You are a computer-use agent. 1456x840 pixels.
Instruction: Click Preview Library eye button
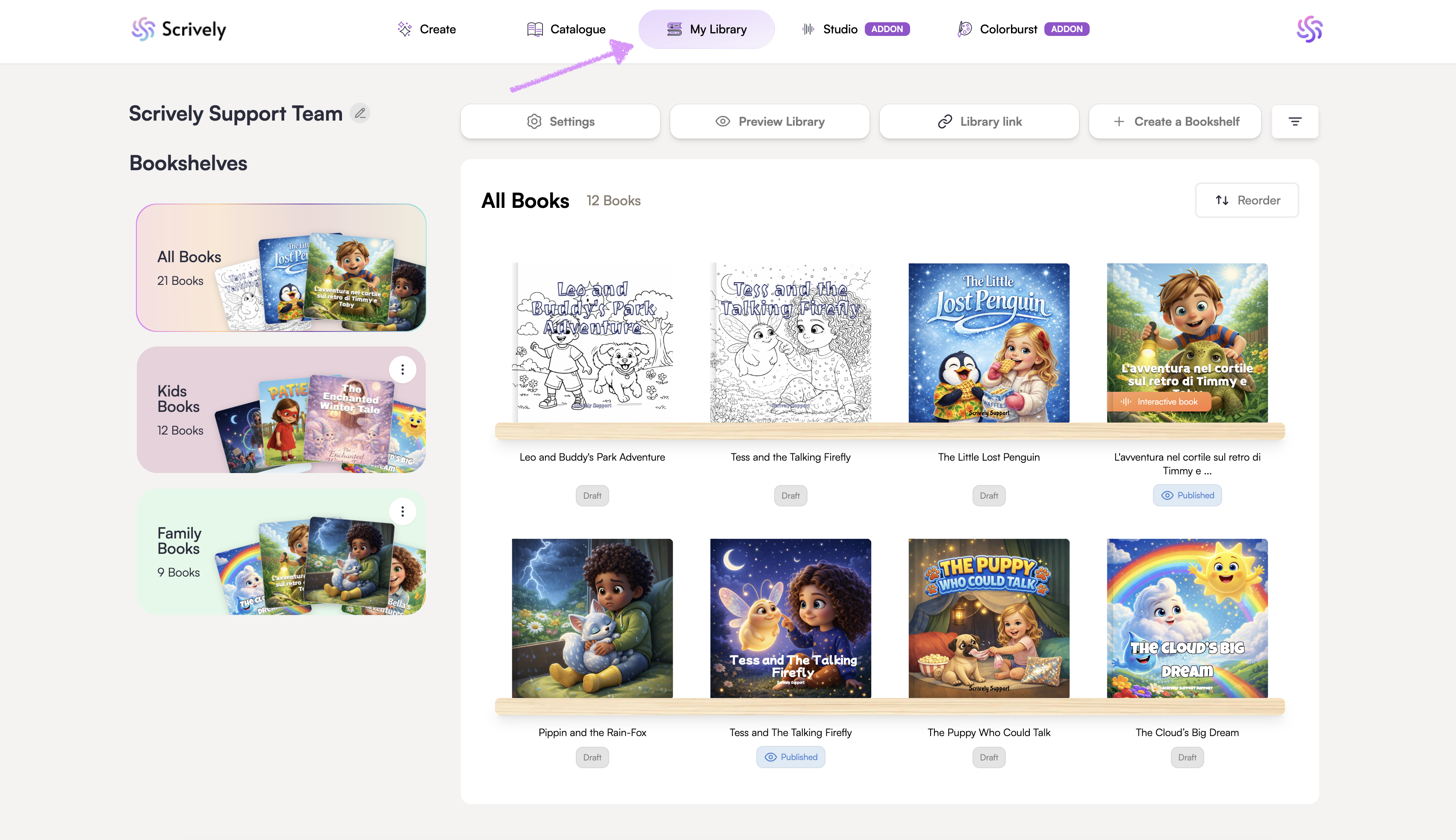769,121
